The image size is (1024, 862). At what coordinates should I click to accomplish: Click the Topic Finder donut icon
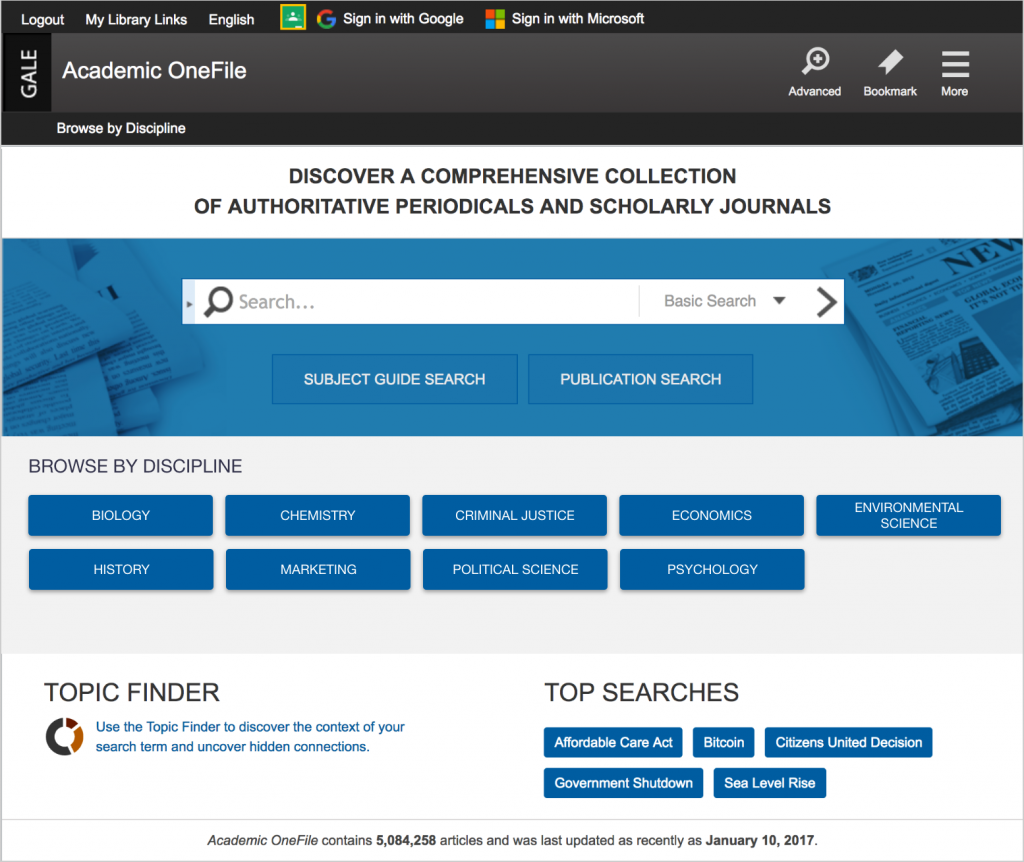pyautogui.click(x=64, y=736)
